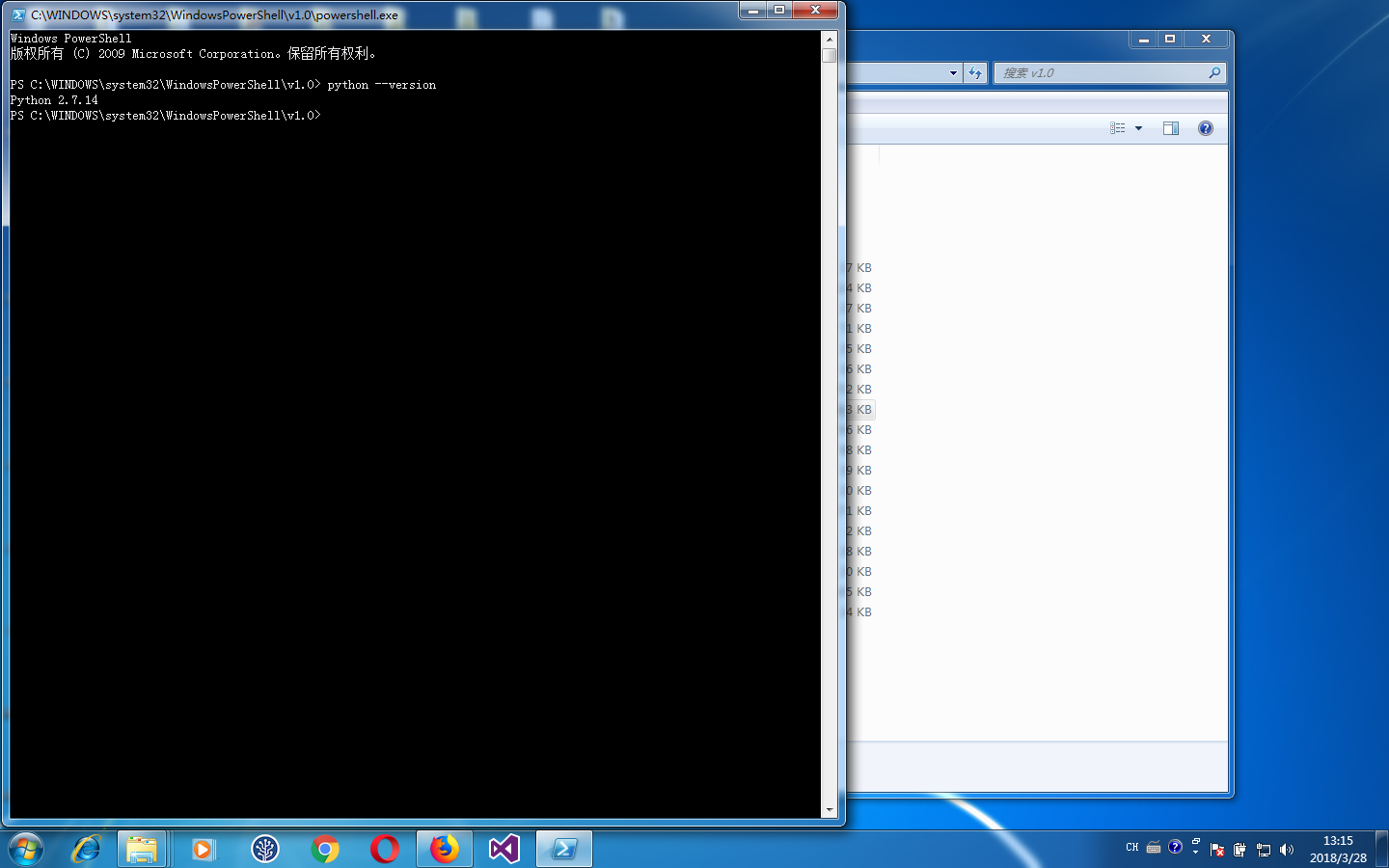Refresh the Explorer window address bar
Image resolution: width=1389 pixels, height=868 pixels.
click(975, 72)
